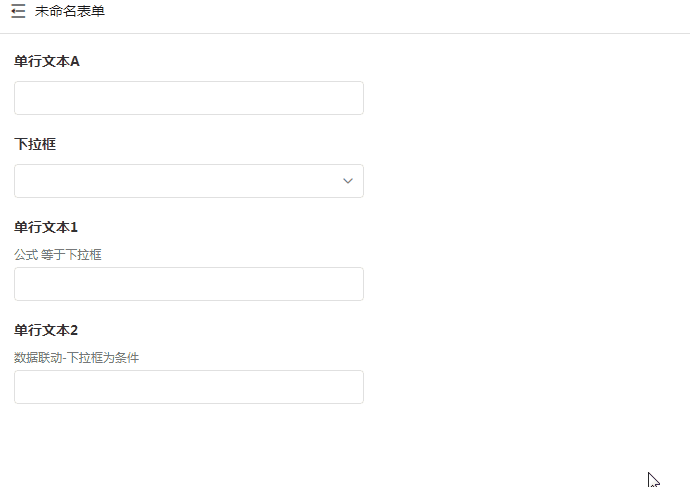The height and width of the screenshot is (487, 690).
Task: Expand the 下拉框 chevron arrow
Action: [348, 181]
